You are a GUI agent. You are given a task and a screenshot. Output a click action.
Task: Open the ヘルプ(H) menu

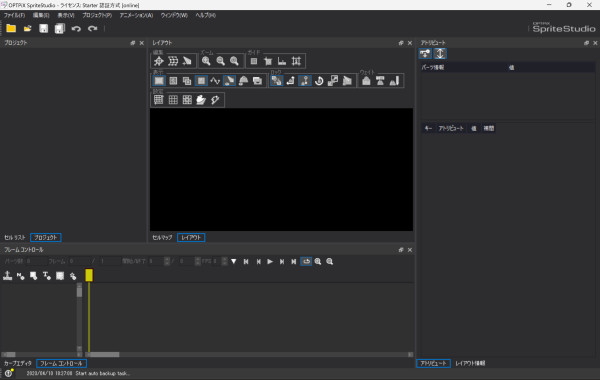point(205,15)
